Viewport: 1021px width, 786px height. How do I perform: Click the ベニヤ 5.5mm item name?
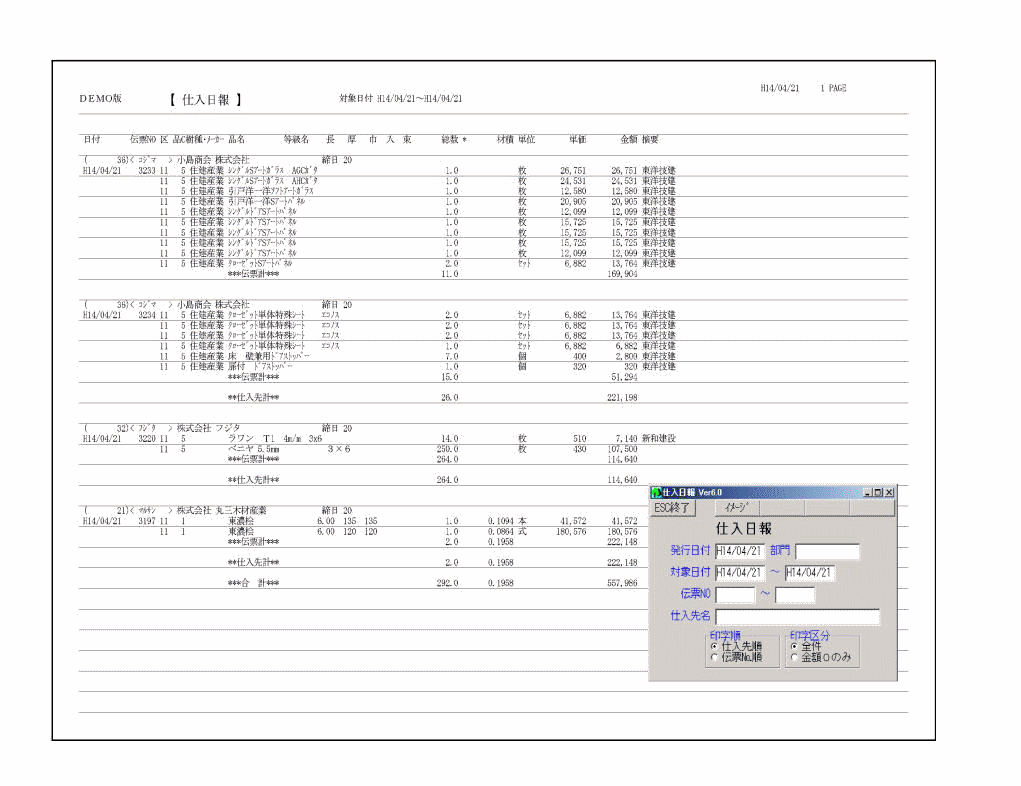254,449
